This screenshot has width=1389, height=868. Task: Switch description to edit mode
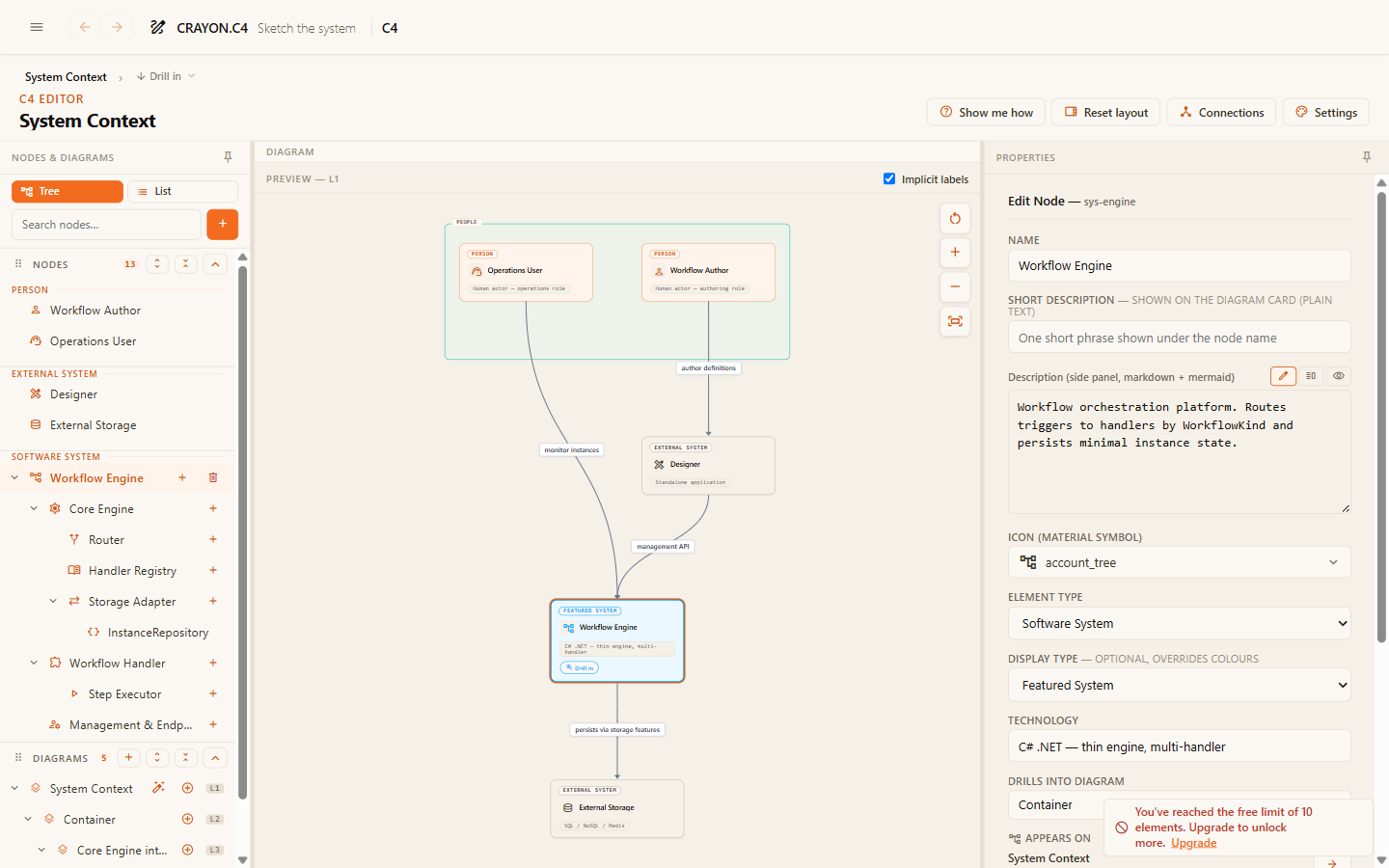point(1283,376)
